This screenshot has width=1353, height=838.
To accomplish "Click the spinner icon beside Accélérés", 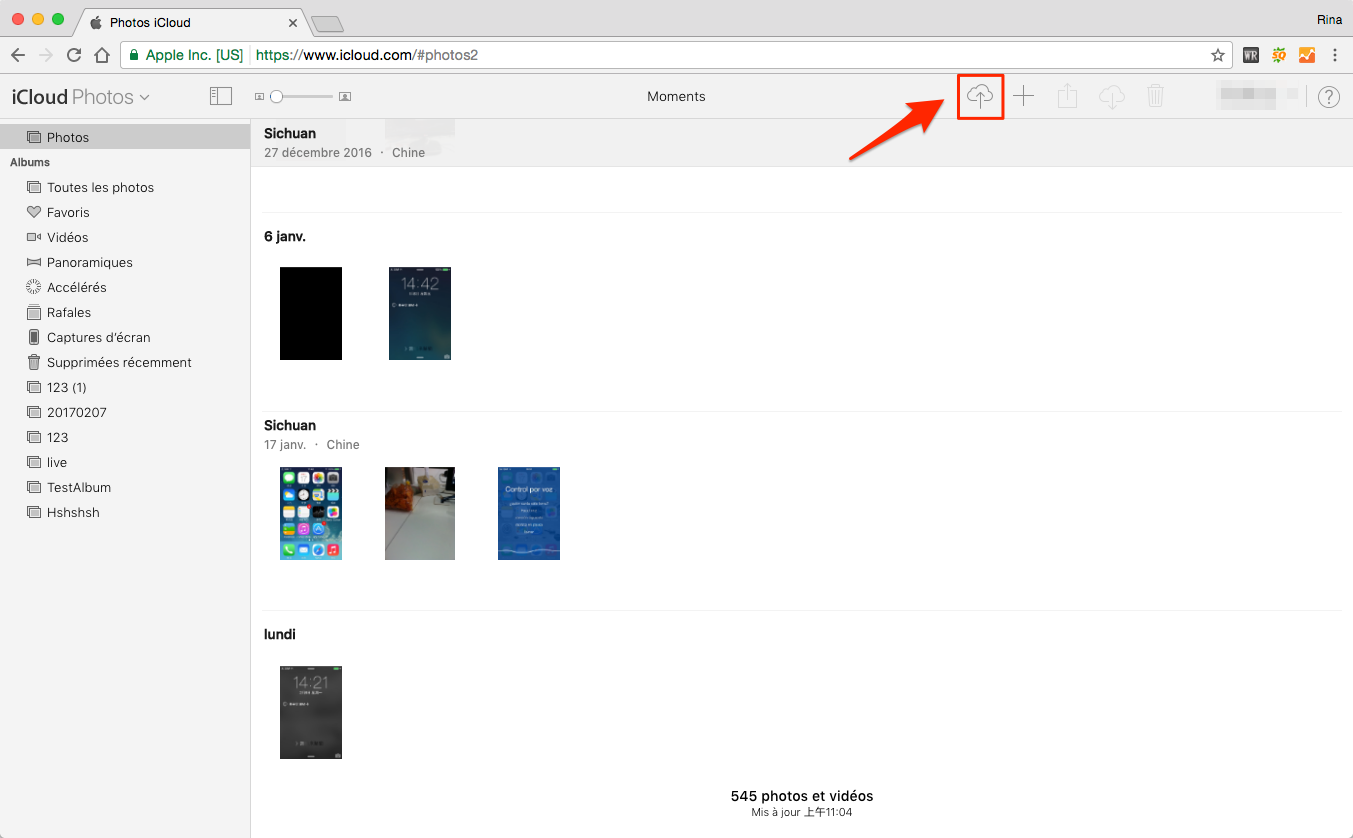I will coord(34,287).
